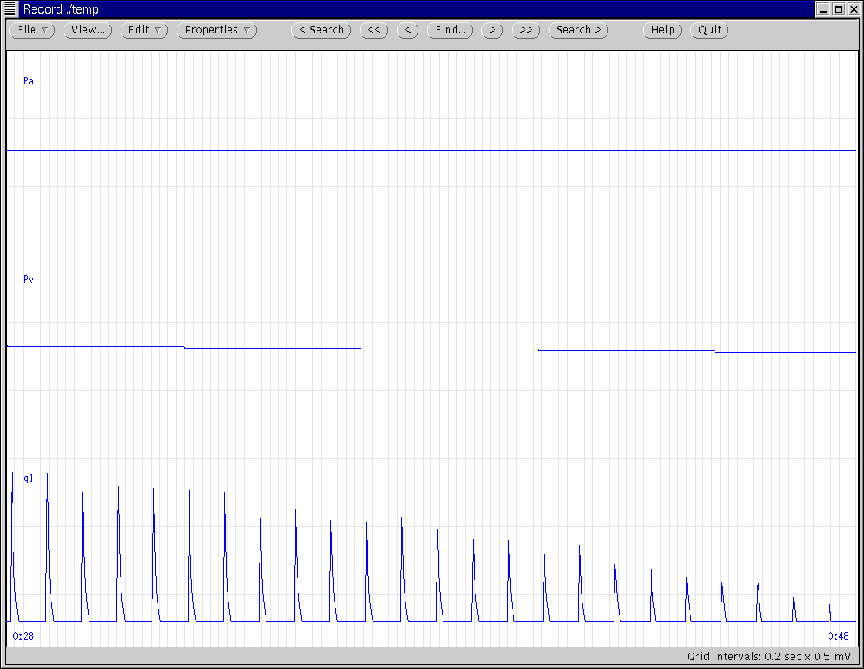This screenshot has height=669, width=864.
Task: Close the Record ./temp window
Action: [854, 9]
